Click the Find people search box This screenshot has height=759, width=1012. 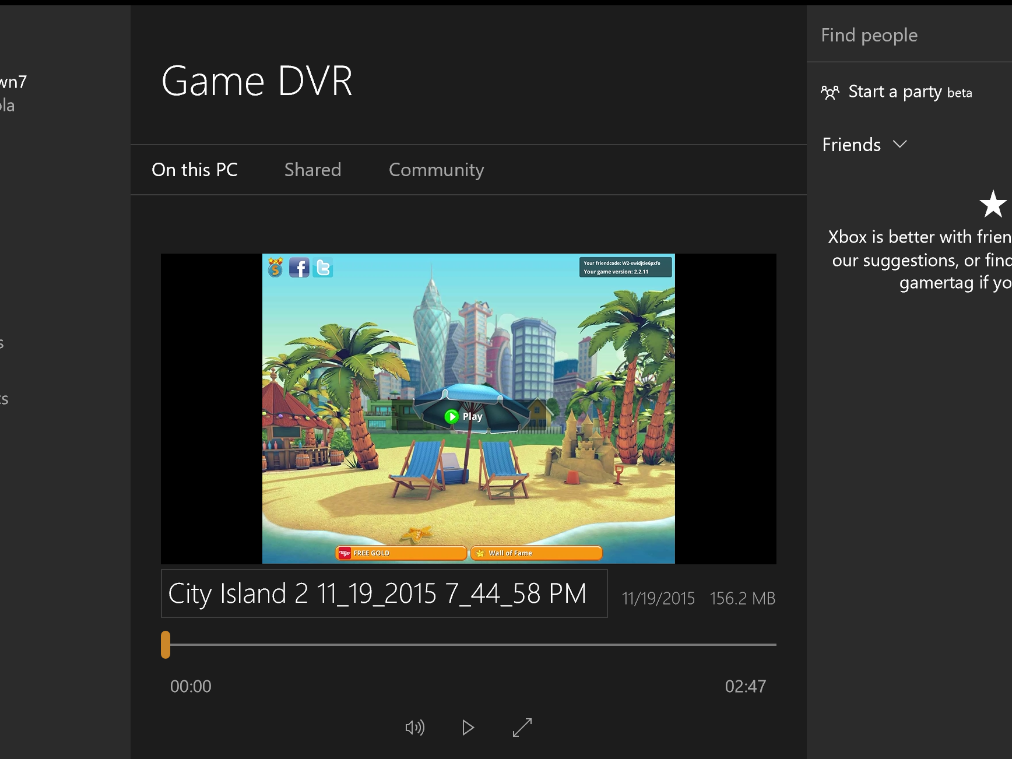click(909, 35)
